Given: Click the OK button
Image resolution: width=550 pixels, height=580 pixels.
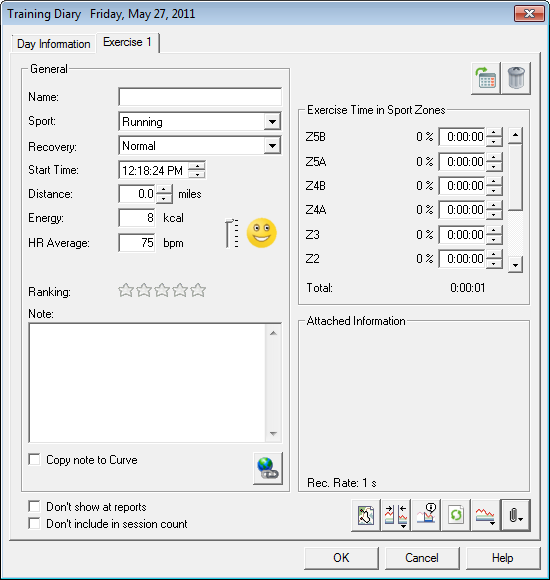Looking at the screenshot, I should coord(341,558).
